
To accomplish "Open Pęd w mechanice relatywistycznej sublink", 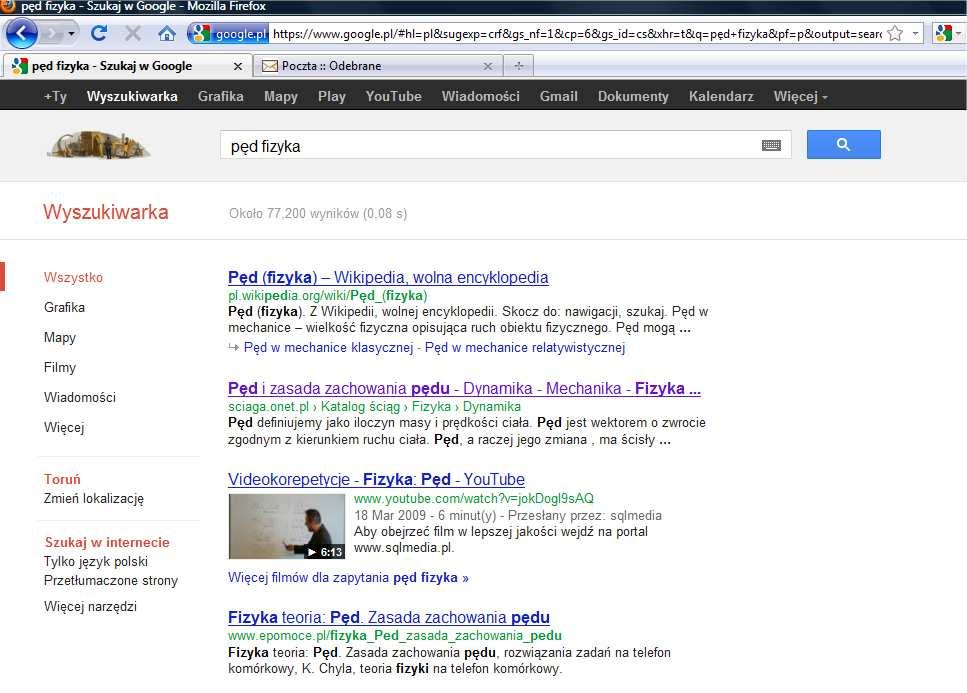I will 525,348.
